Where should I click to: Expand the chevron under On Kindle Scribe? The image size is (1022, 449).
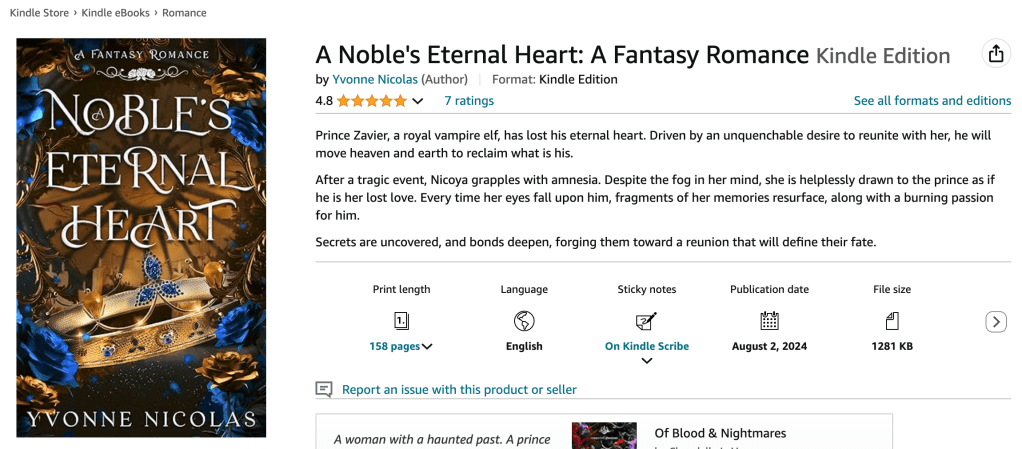coord(646,361)
